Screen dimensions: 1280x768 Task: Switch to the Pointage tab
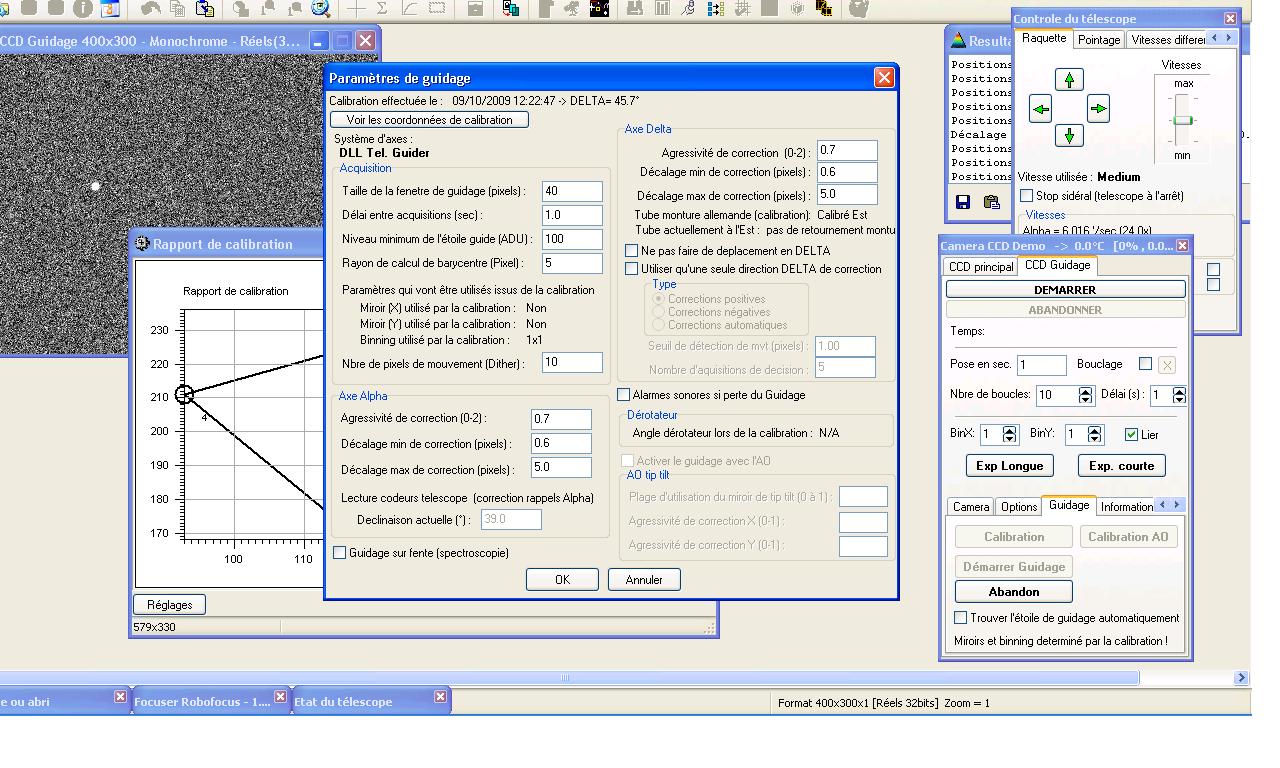click(x=1098, y=40)
